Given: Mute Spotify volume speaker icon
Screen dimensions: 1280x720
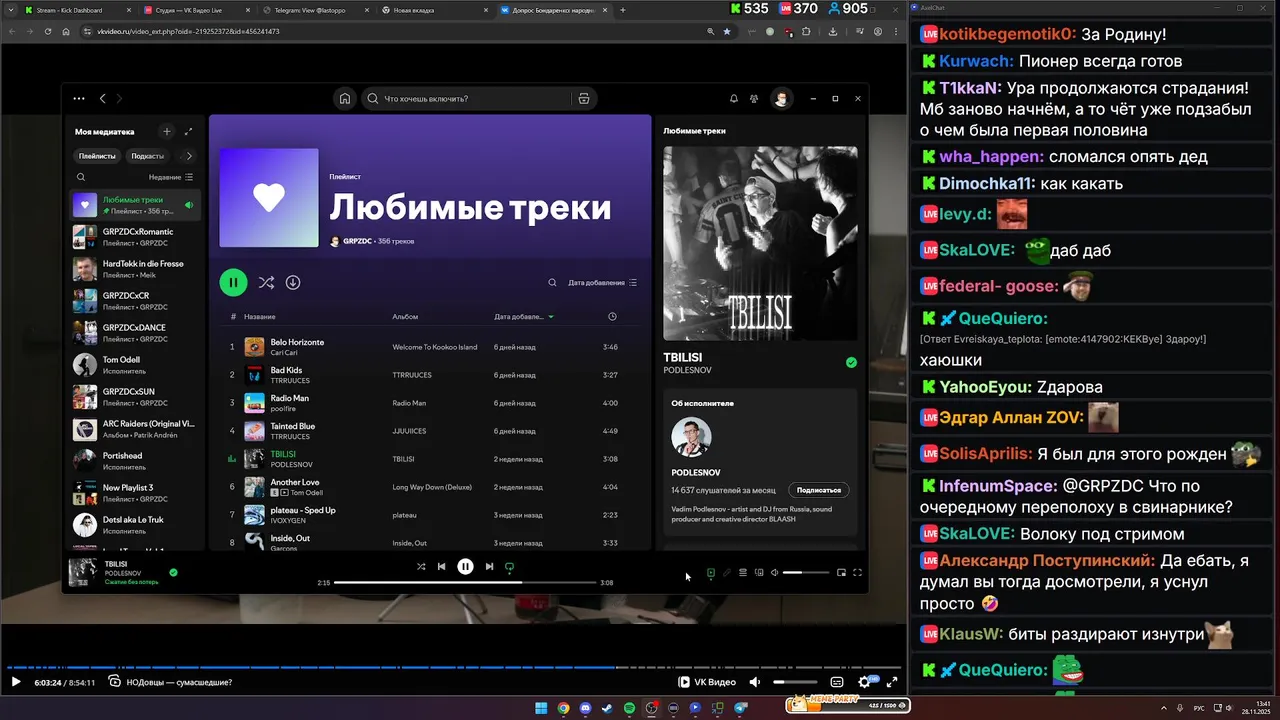Looking at the screenshot, I should point(775,573).
